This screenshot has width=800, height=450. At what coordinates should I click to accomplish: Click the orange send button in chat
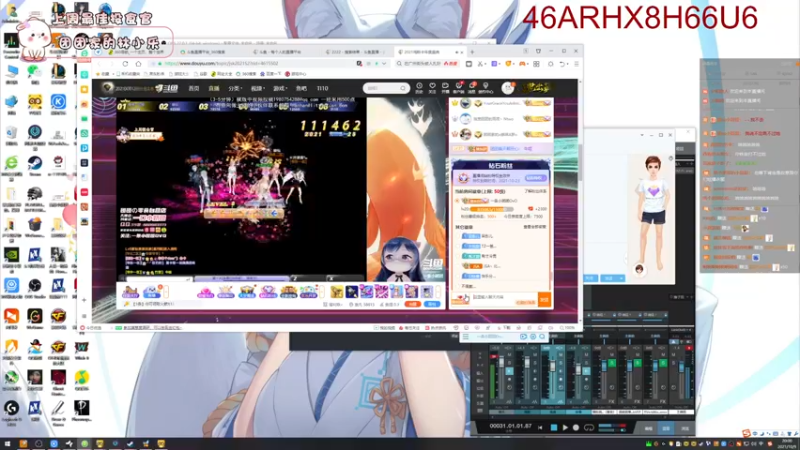(544, 299)
